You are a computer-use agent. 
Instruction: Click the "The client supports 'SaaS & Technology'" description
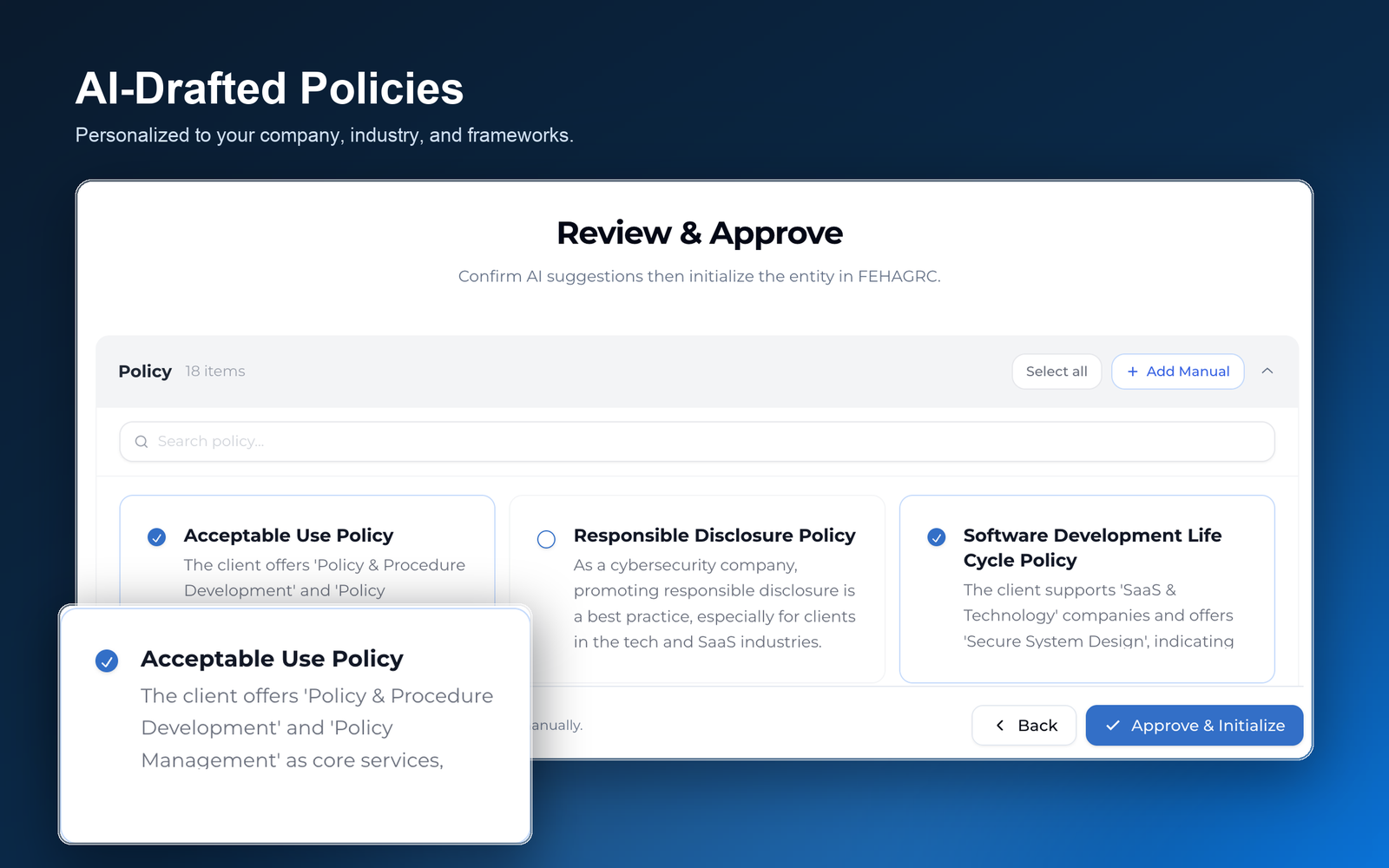tap(1099, 615)
